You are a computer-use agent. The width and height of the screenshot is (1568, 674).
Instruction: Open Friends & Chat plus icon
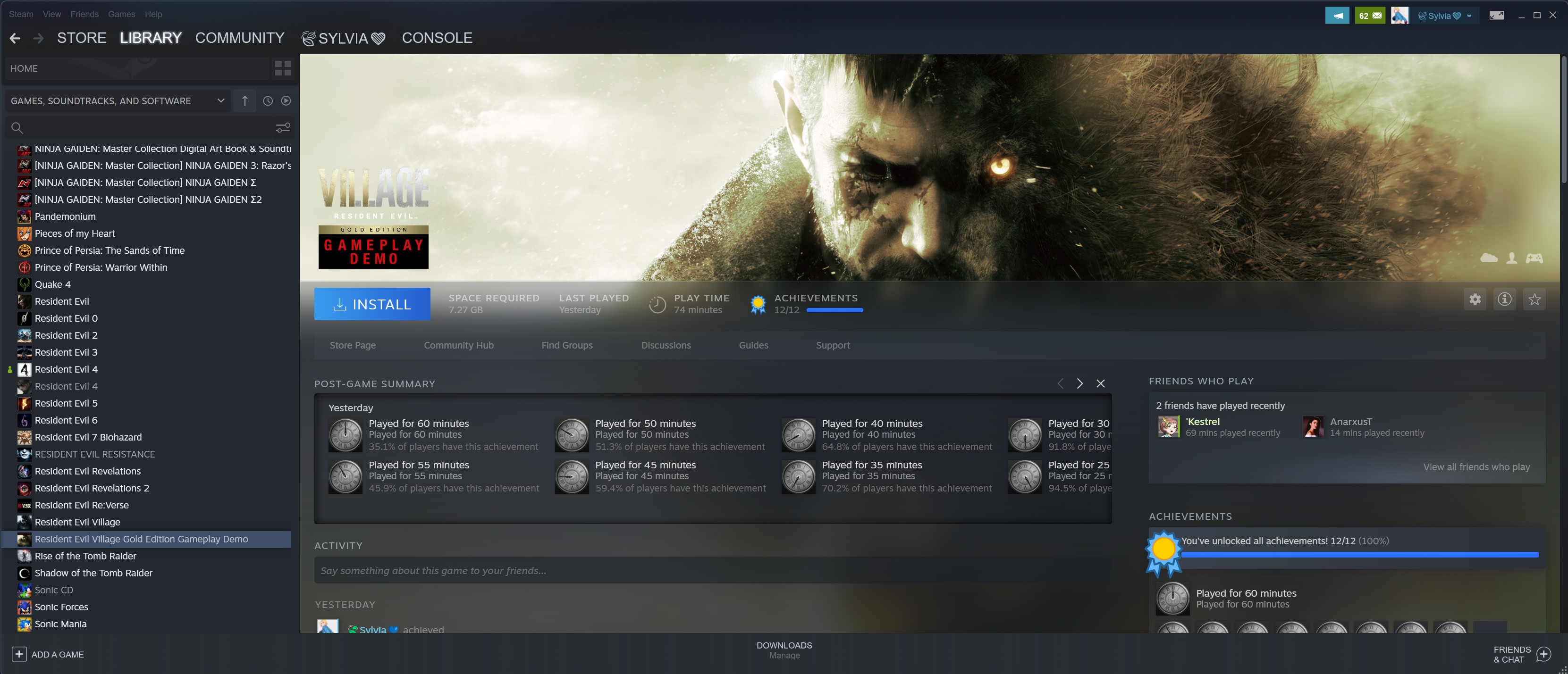click(1543, 654)
